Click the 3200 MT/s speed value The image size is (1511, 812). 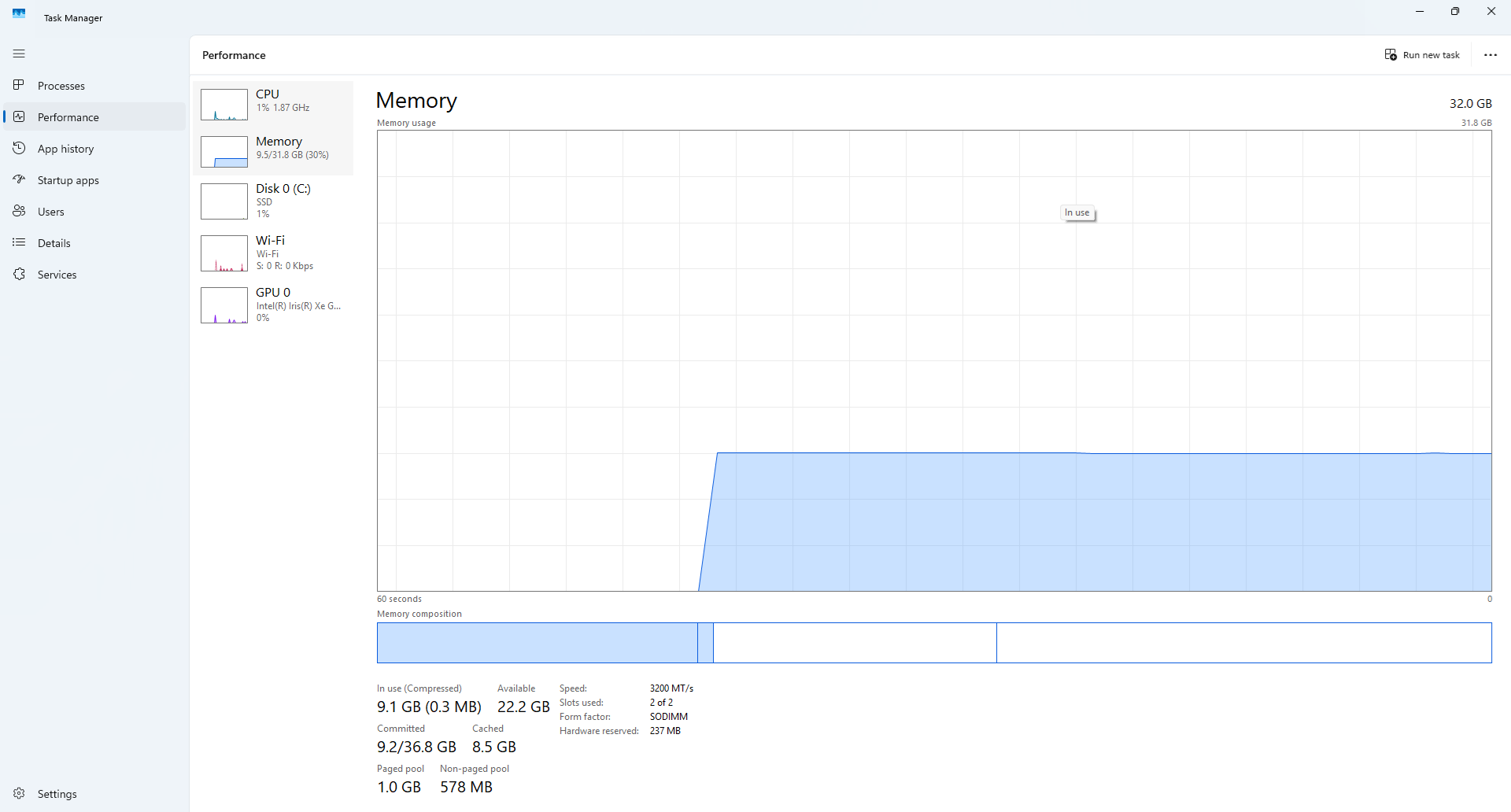click(671, 688)
